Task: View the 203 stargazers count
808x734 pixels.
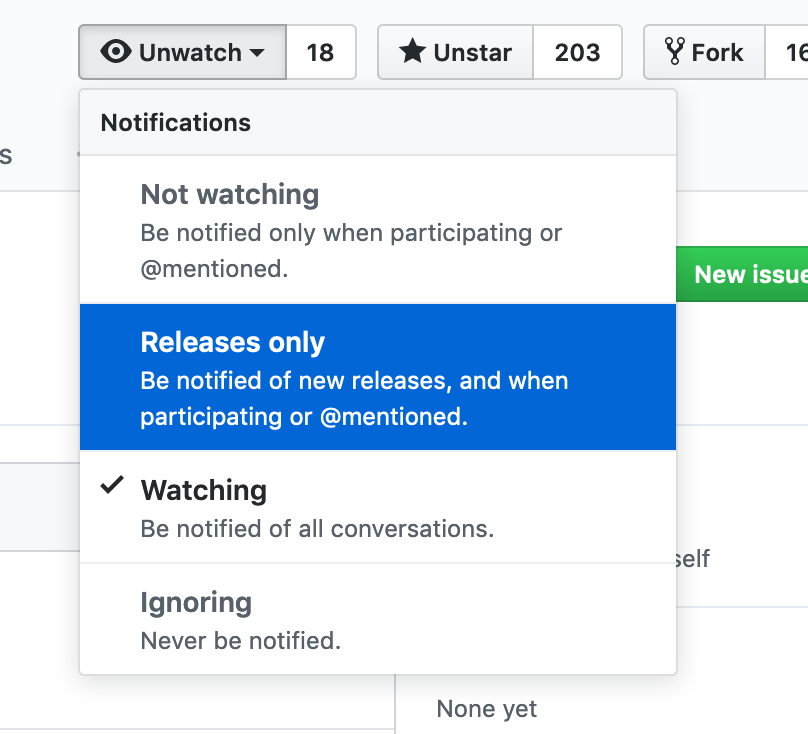Action: click(x=577, y=52)
